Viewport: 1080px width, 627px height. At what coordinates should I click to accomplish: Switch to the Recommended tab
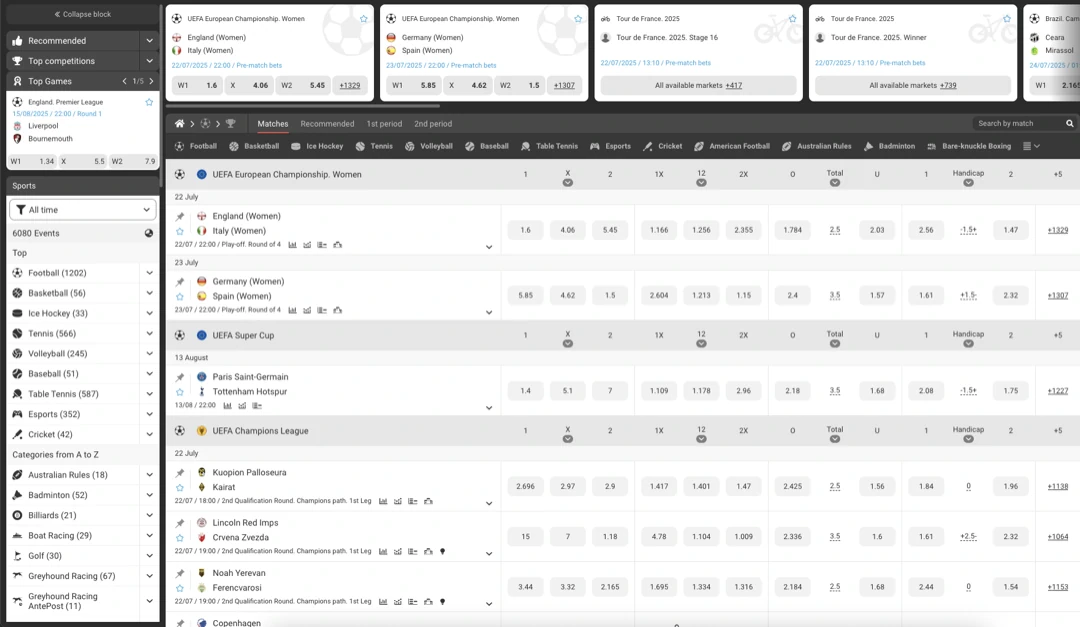(x=327, y=124)
